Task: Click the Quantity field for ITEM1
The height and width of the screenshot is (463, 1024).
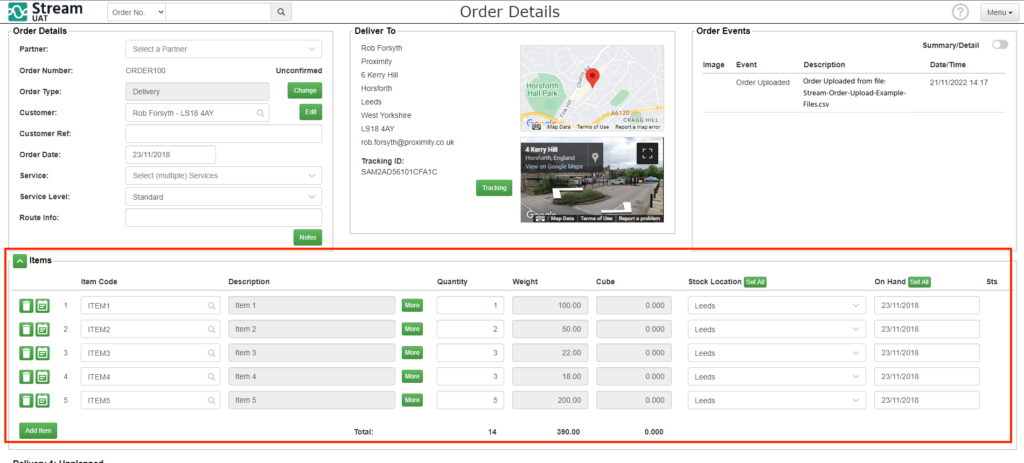Action: pyautogui.click(x=470, y=306)
